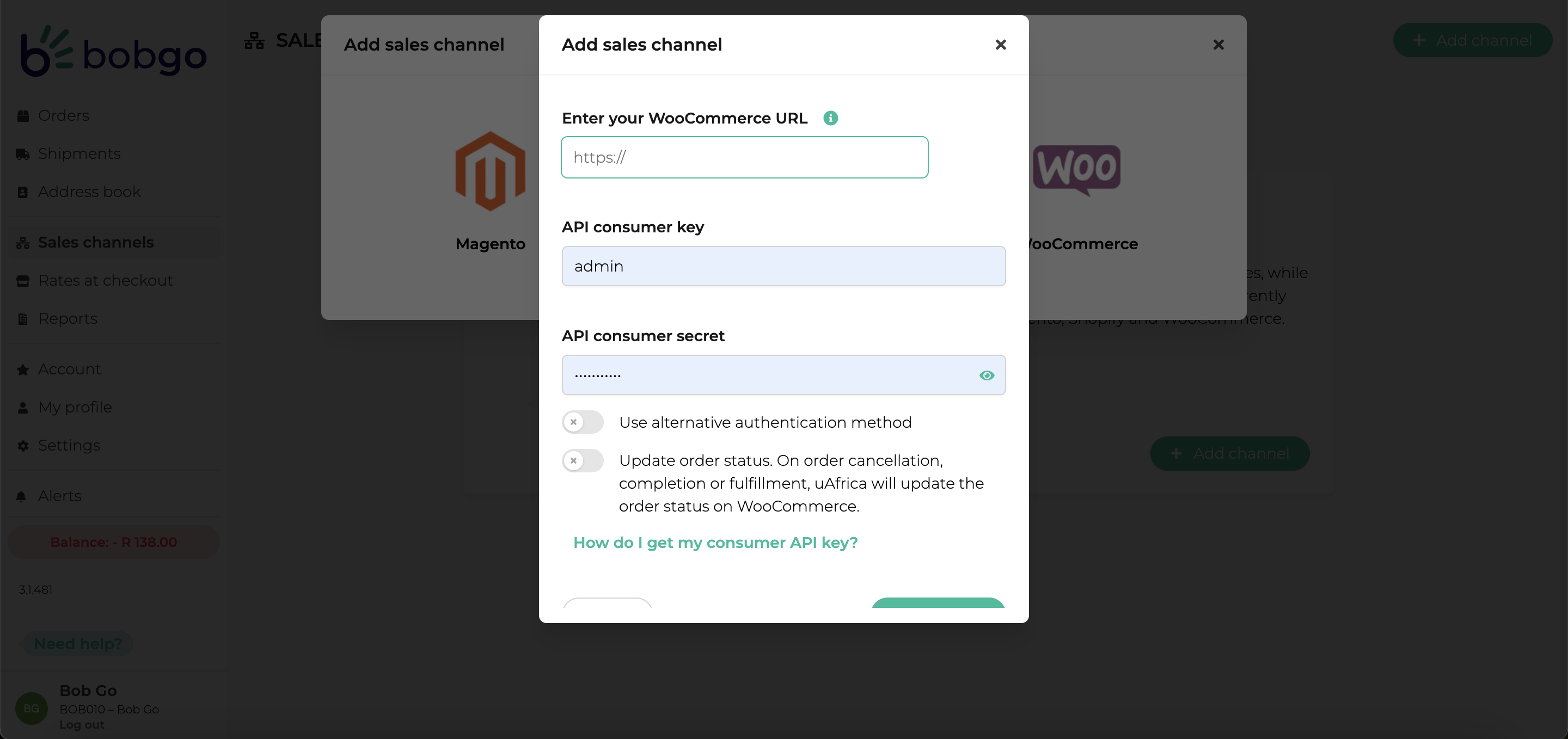
Task: Open Orders in the sidebar
Action: (64, 115)
